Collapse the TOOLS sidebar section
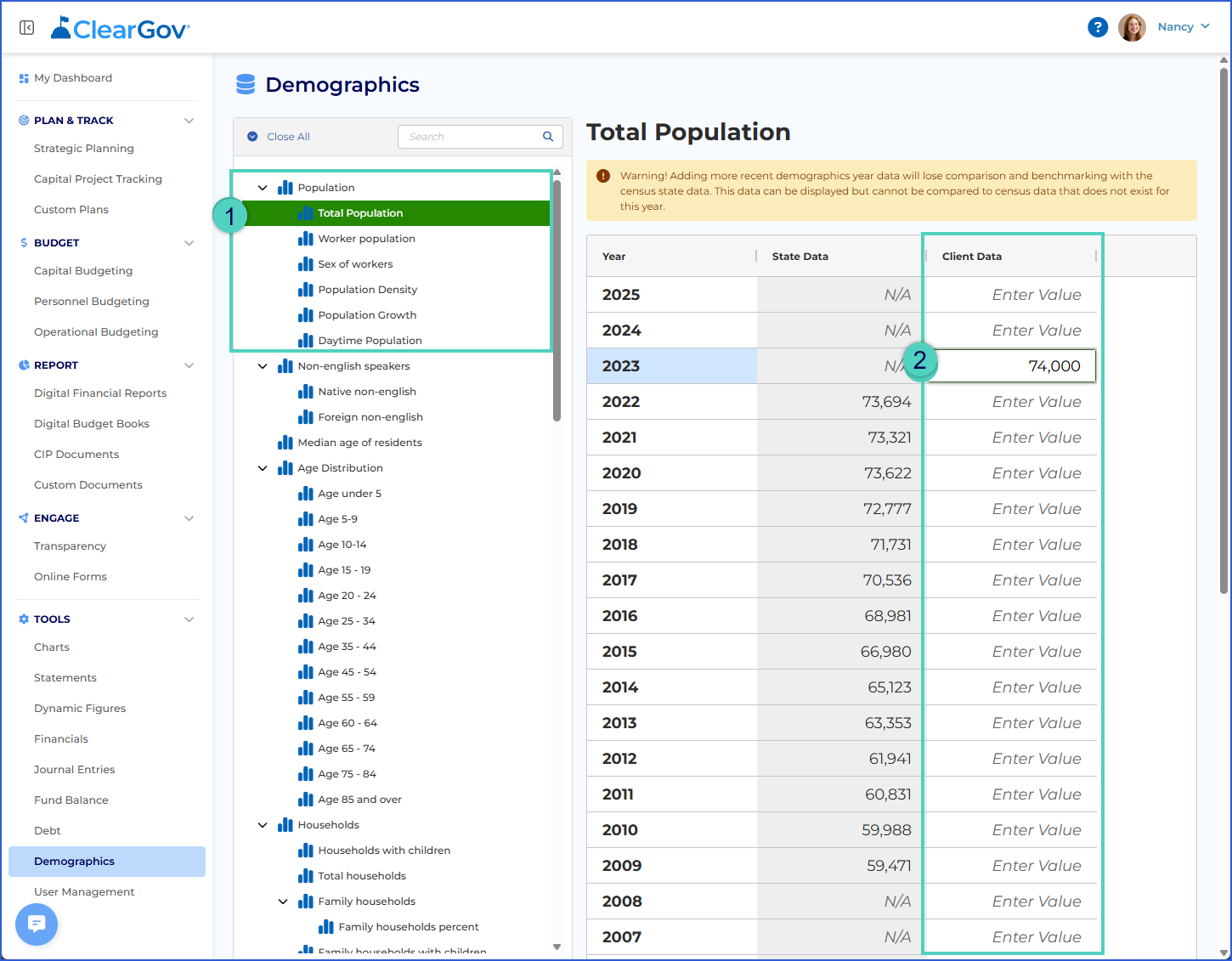Viewport: 1232px width, 961px height. (x=189, y=619)
